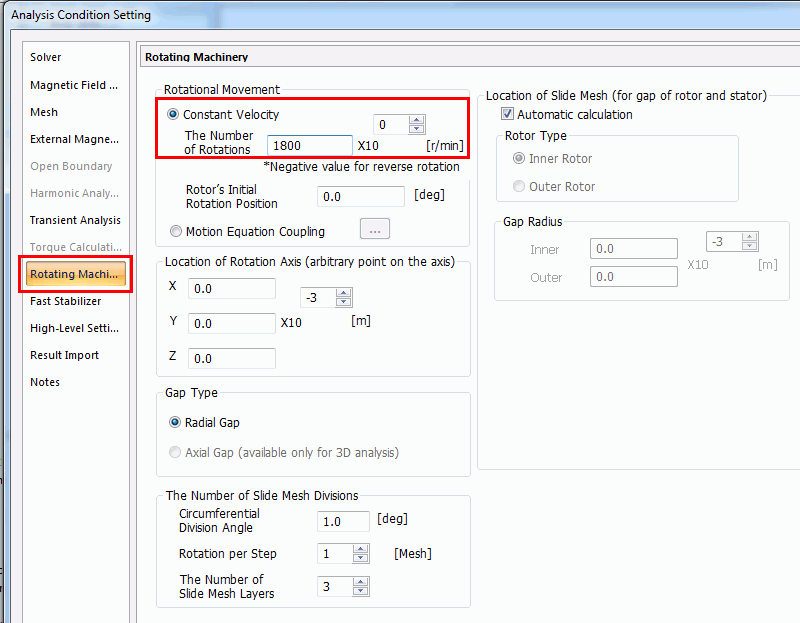This screenshot has width=800, height=623.
Task: Click the rotation axis X field
Action: pos(232,289)
